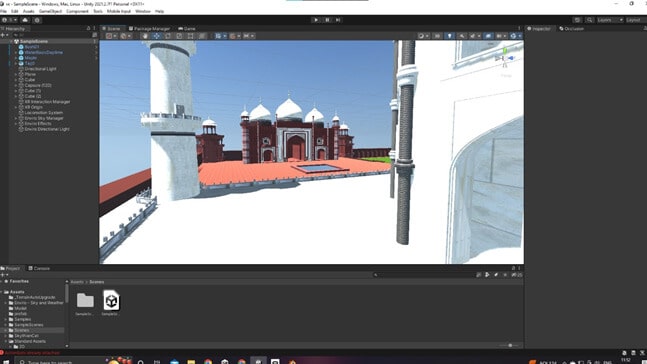647x364 pixels.
Task: Expand the Enviro Sky Manager object
Action: tap(16, 118)
